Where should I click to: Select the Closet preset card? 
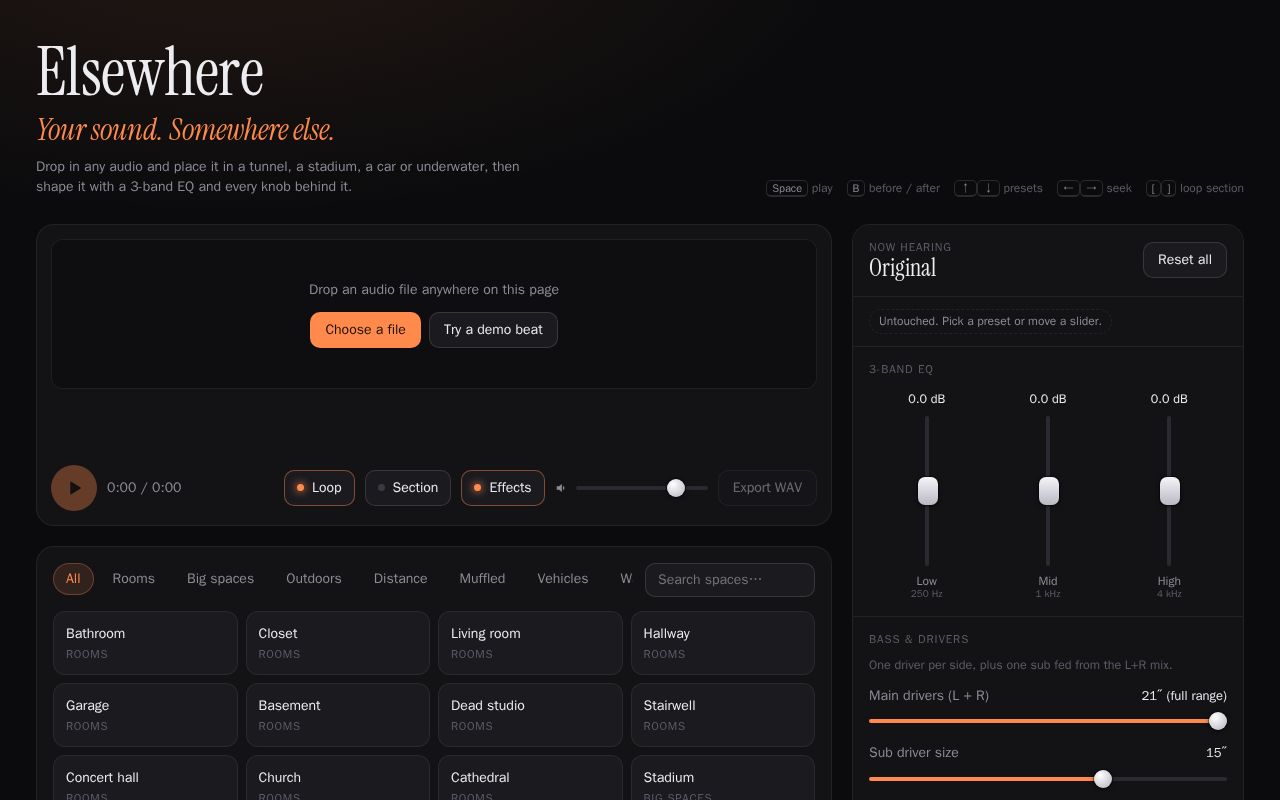(x=338, y=643)
